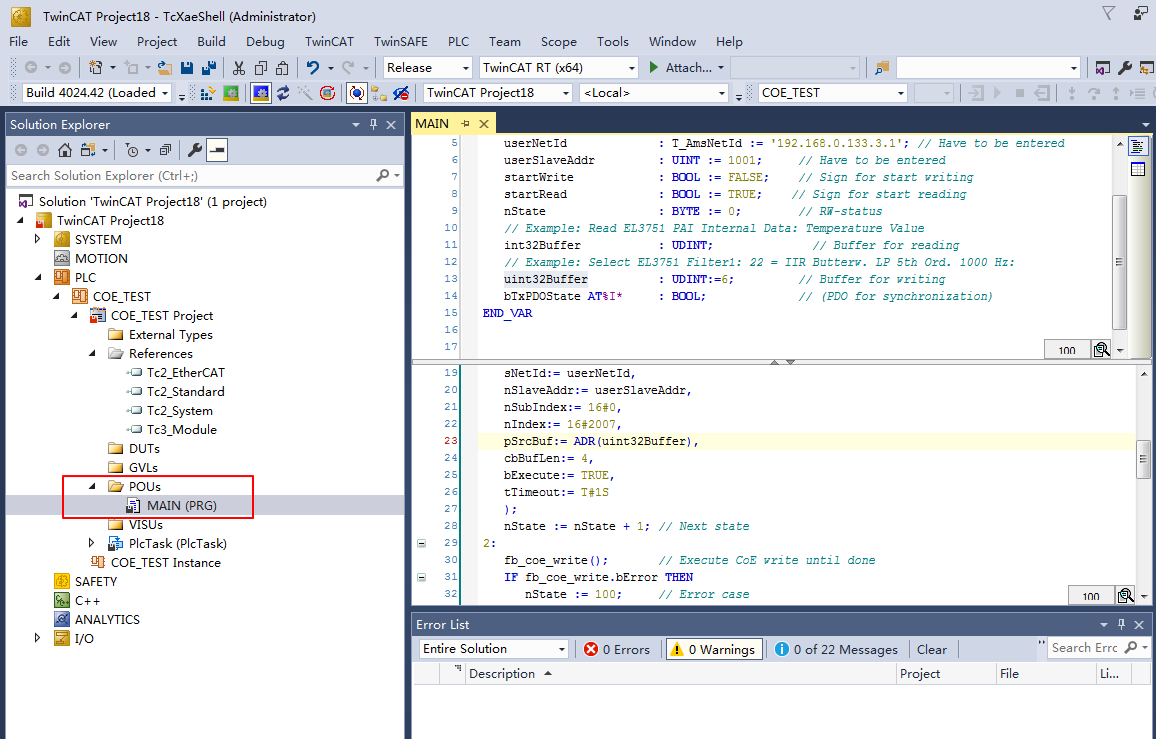Click the Undo arrow icon
The image size is (1156, 739).
(x=313, y=68)
